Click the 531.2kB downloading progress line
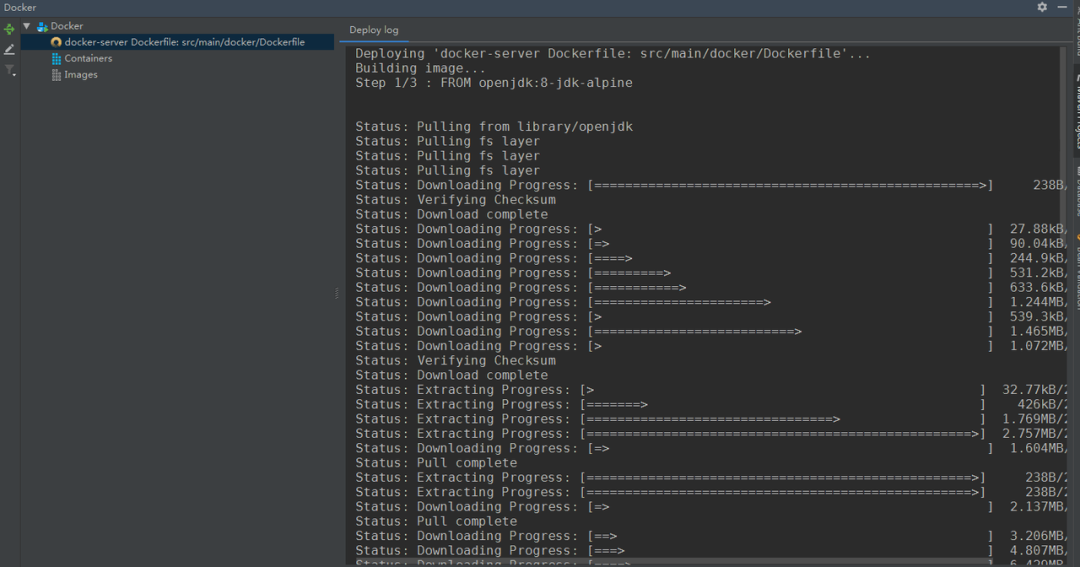The width and height of the screenshot is (1080, 567). (x=711, y=273)
